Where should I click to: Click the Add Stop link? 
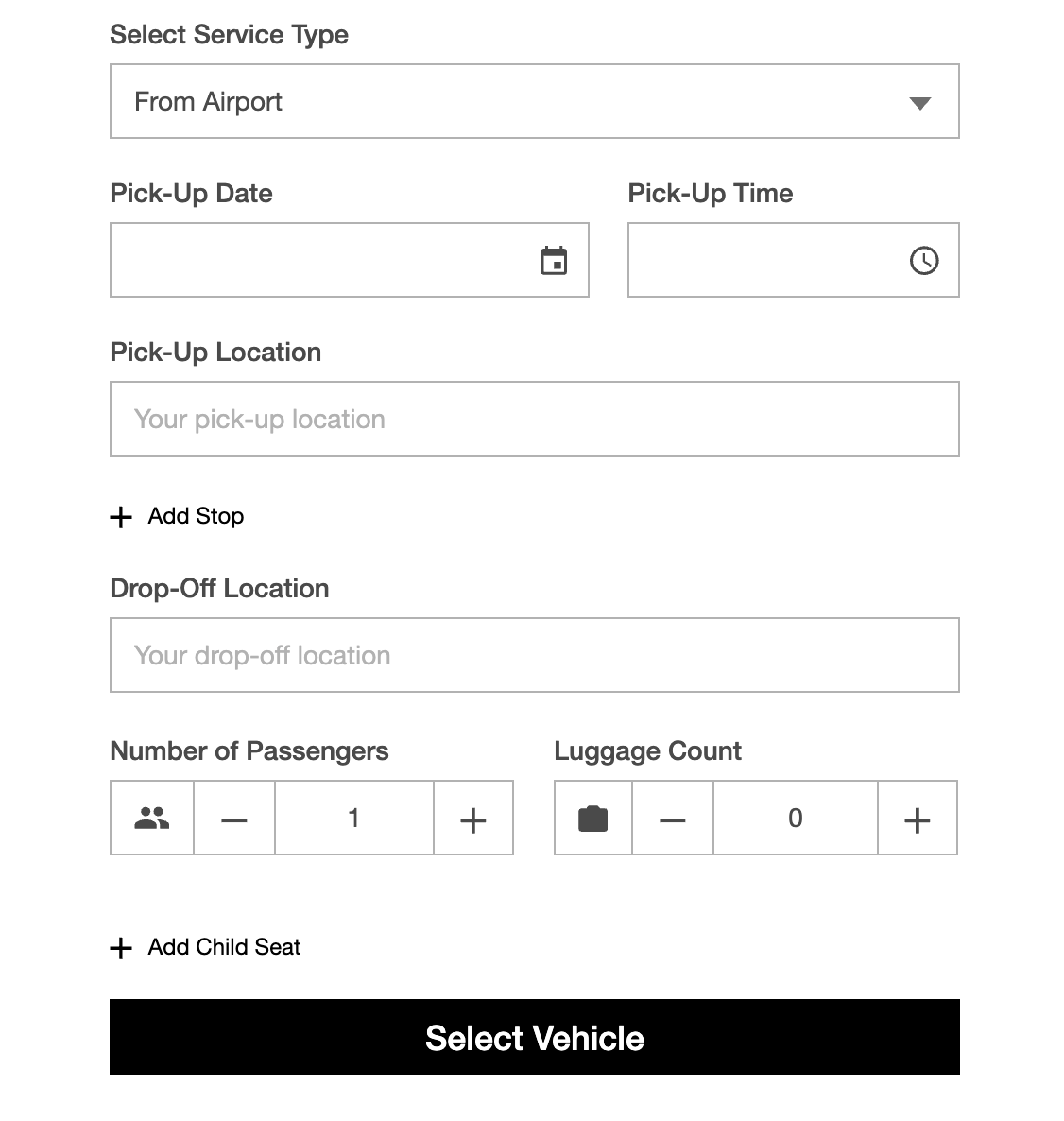click(x=196, y=516)
